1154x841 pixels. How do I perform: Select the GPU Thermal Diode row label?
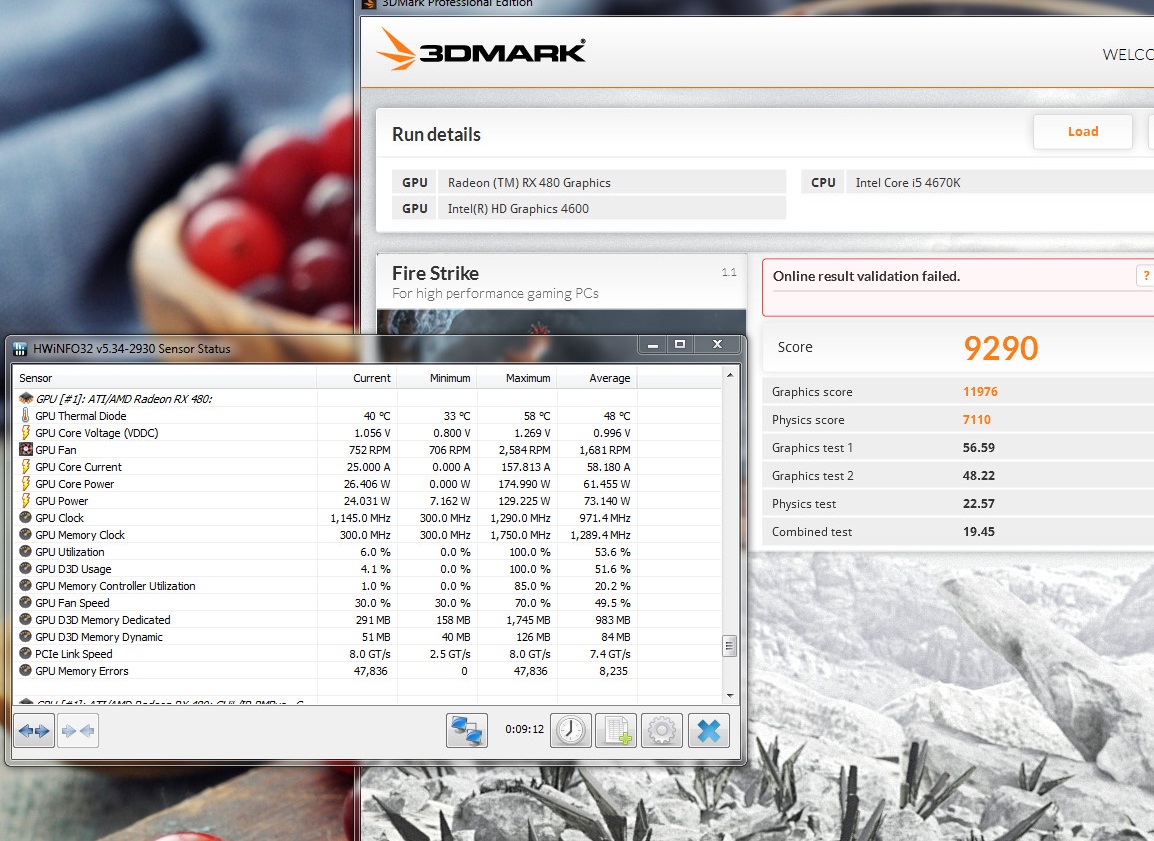pyautogui.click(x=81, y=416)
